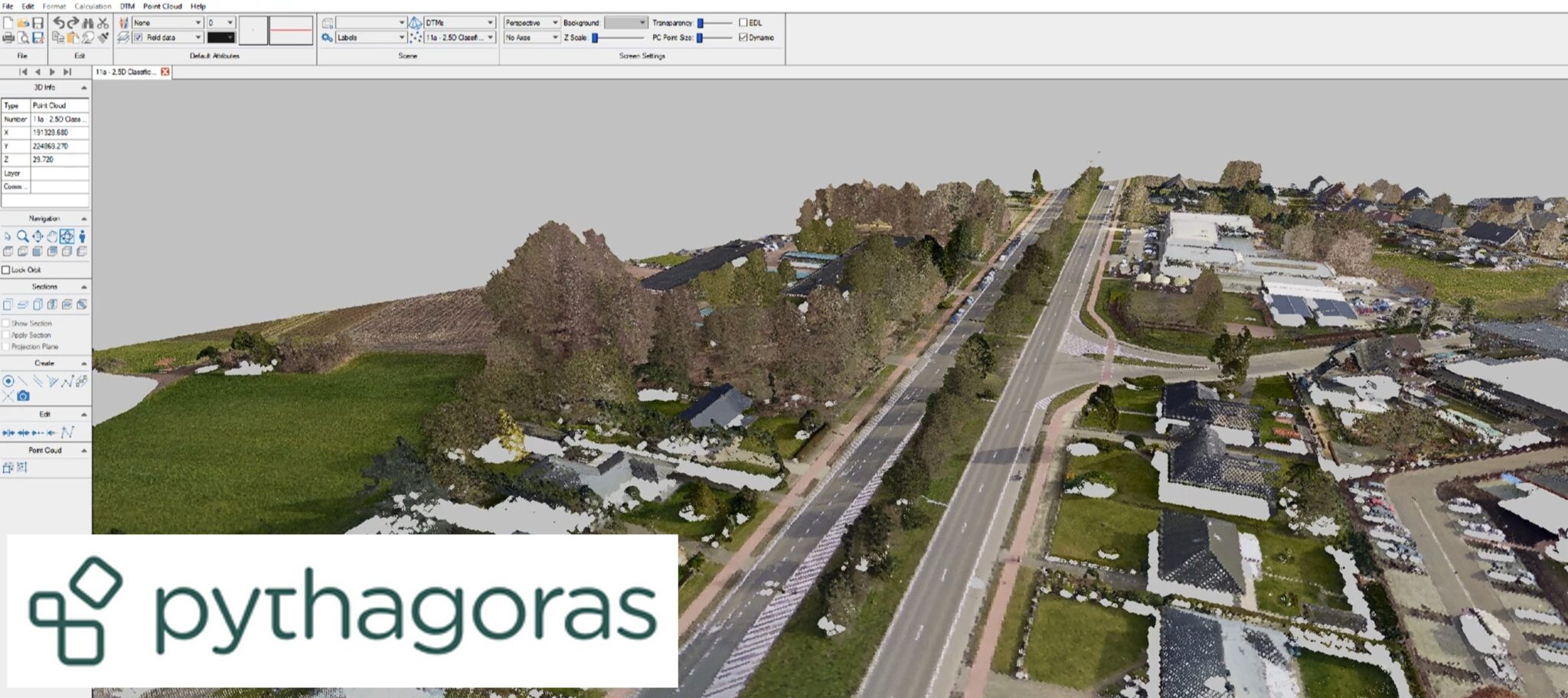
Task: Enable the EDL checkbox in Screen Settings
Action: click(742, 22)
